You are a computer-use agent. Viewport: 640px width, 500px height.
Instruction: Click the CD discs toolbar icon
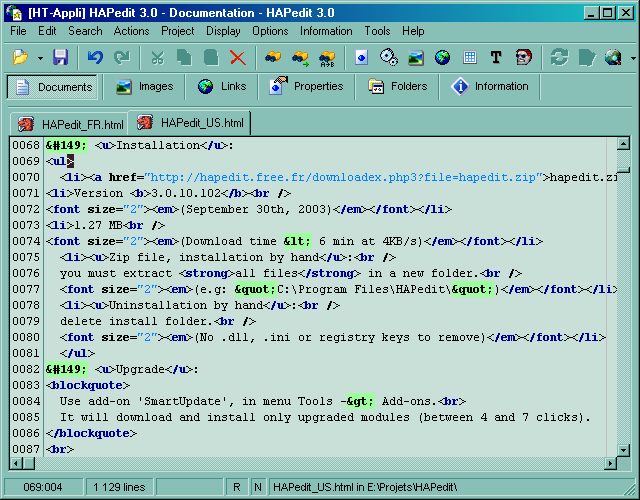coord(389,58)
